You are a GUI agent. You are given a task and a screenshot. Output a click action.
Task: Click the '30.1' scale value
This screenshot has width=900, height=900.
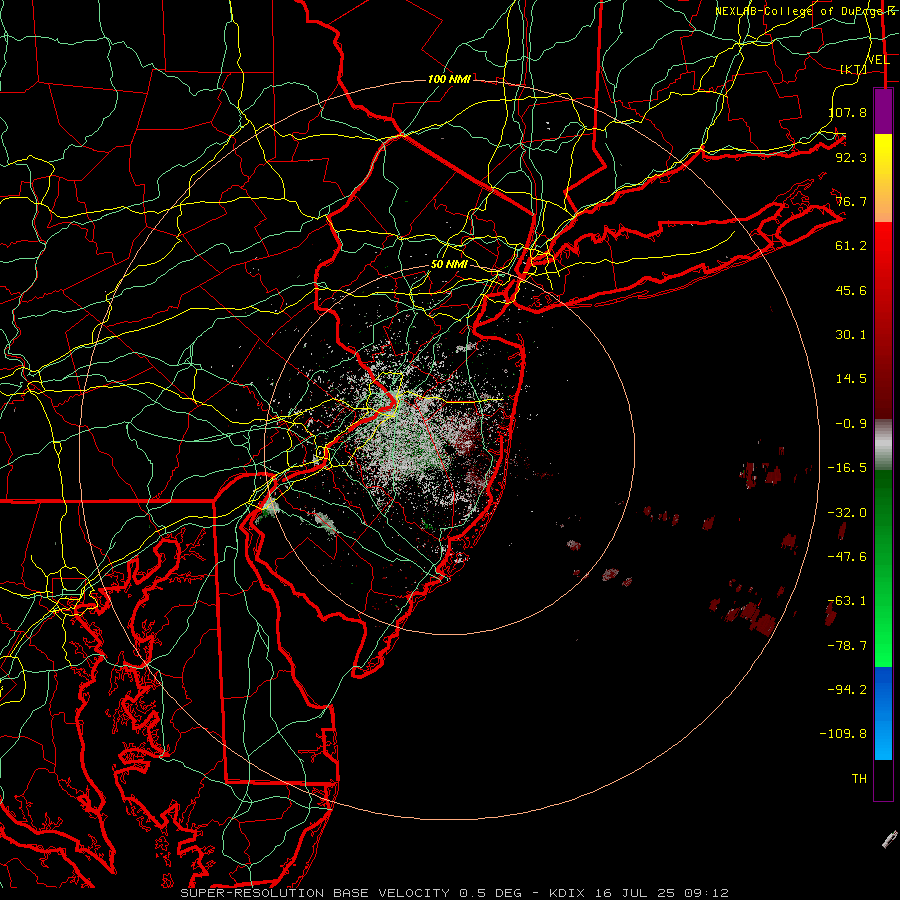(x=851, y=334)
